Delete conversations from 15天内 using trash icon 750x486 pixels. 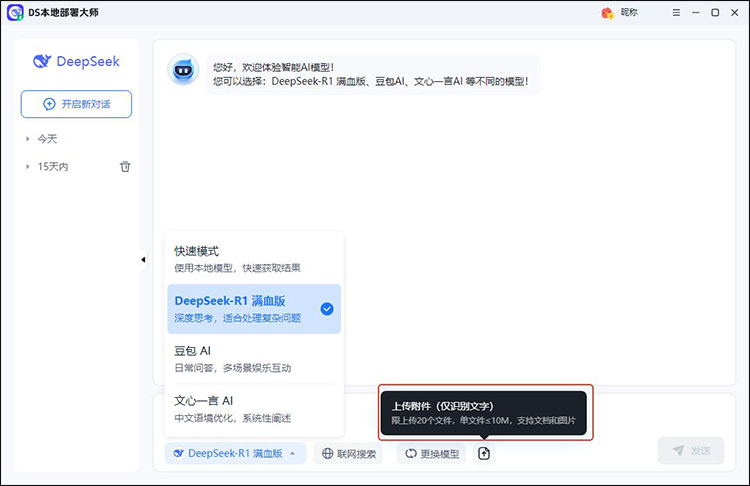(x=125, y=167)
